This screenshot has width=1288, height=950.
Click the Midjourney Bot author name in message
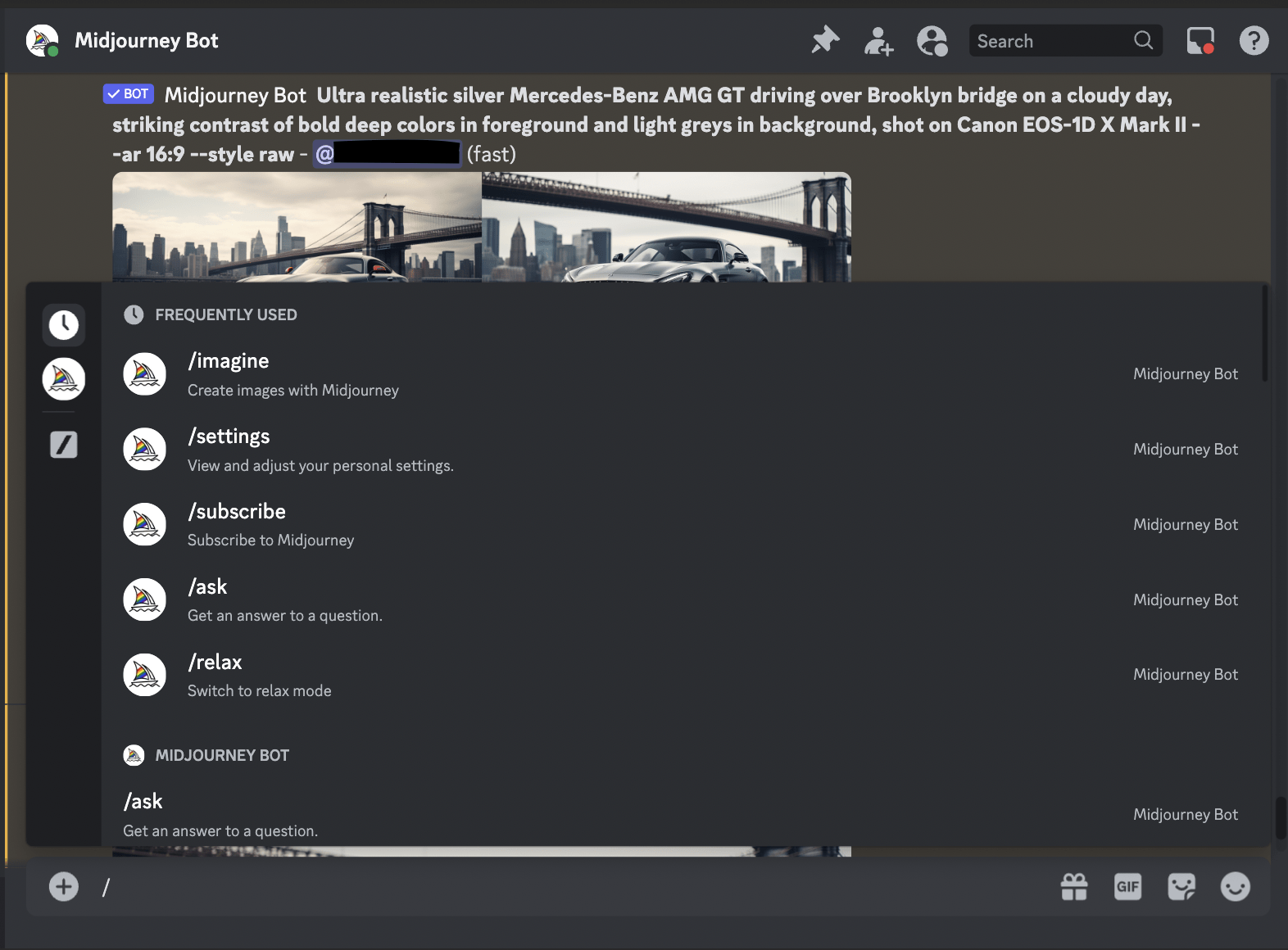[x=235, y=95]
